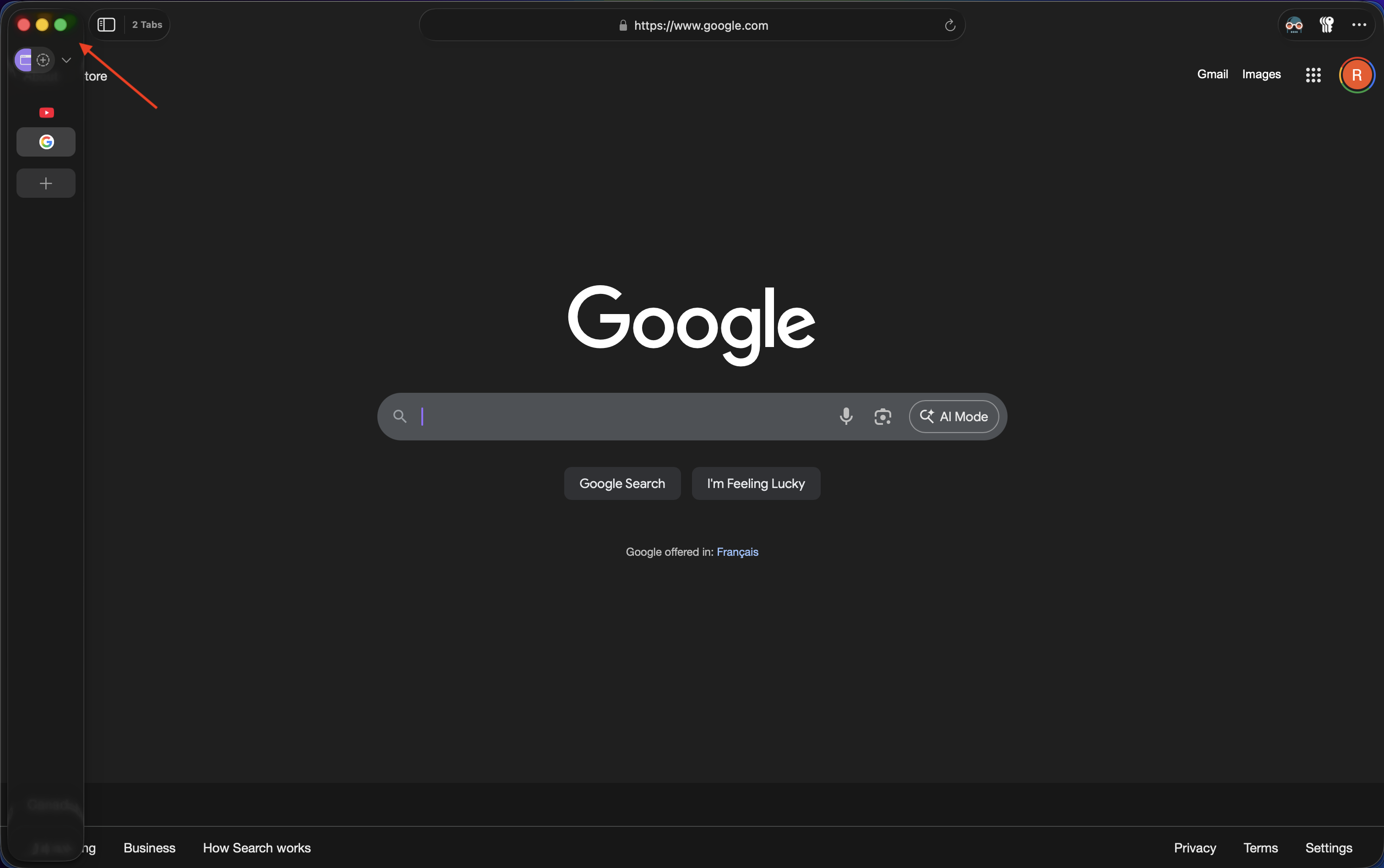
Task: Start voice search with microphone icon
Action: [845, 416]
